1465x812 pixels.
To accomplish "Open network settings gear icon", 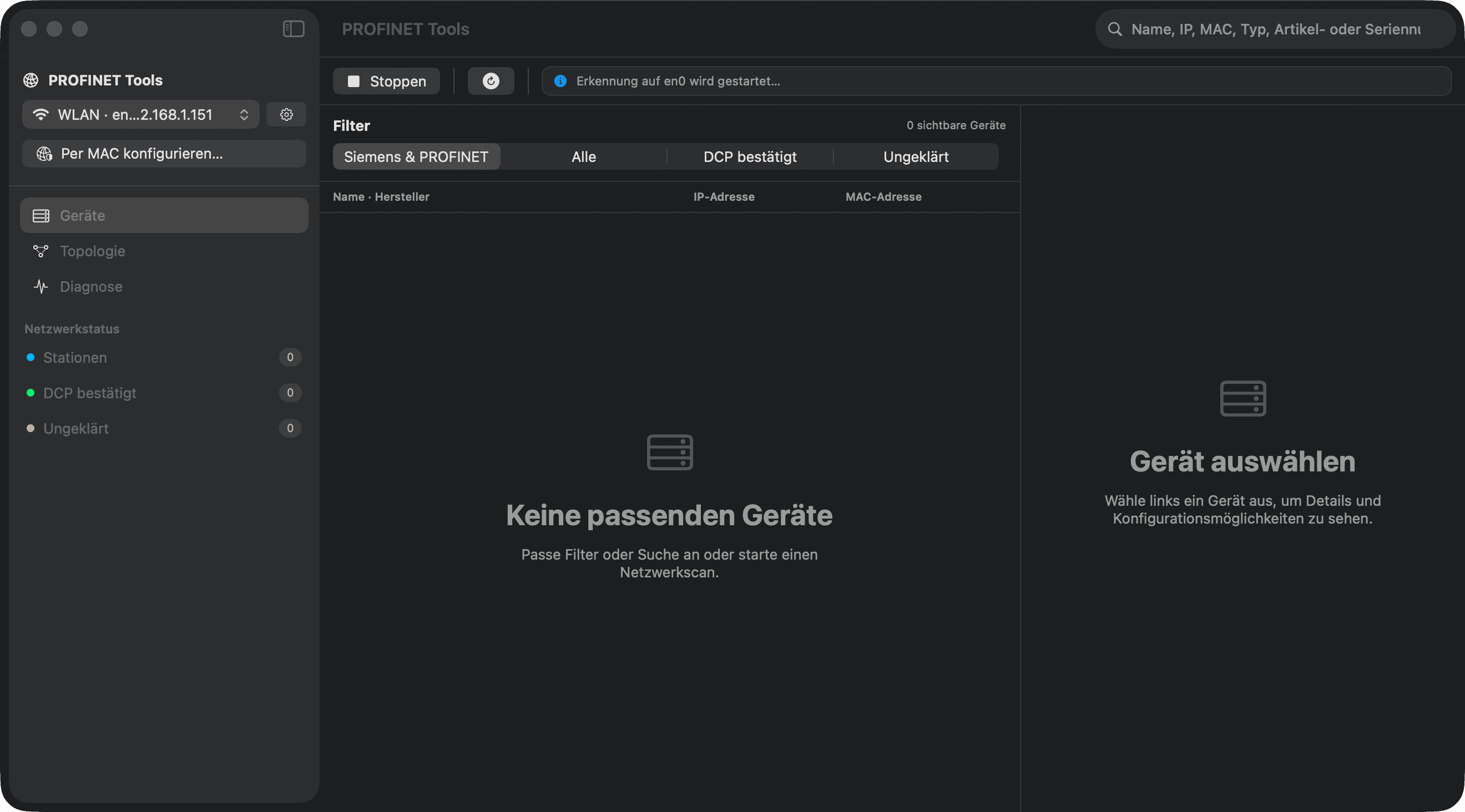I will 286,115.
